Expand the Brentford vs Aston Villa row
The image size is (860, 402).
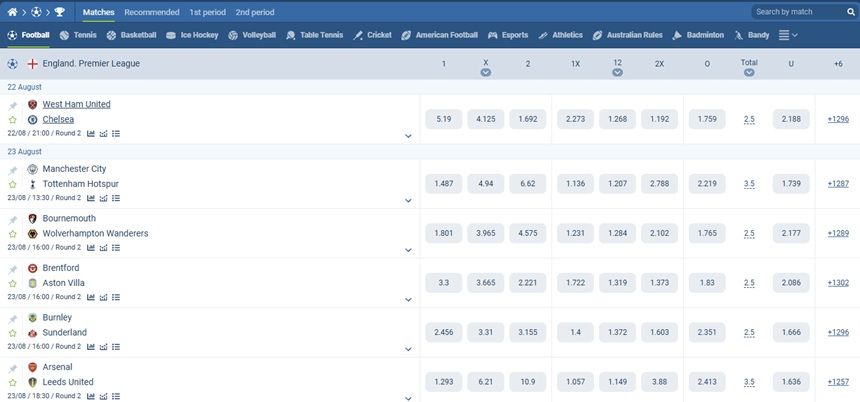click(x=408, y=299)
